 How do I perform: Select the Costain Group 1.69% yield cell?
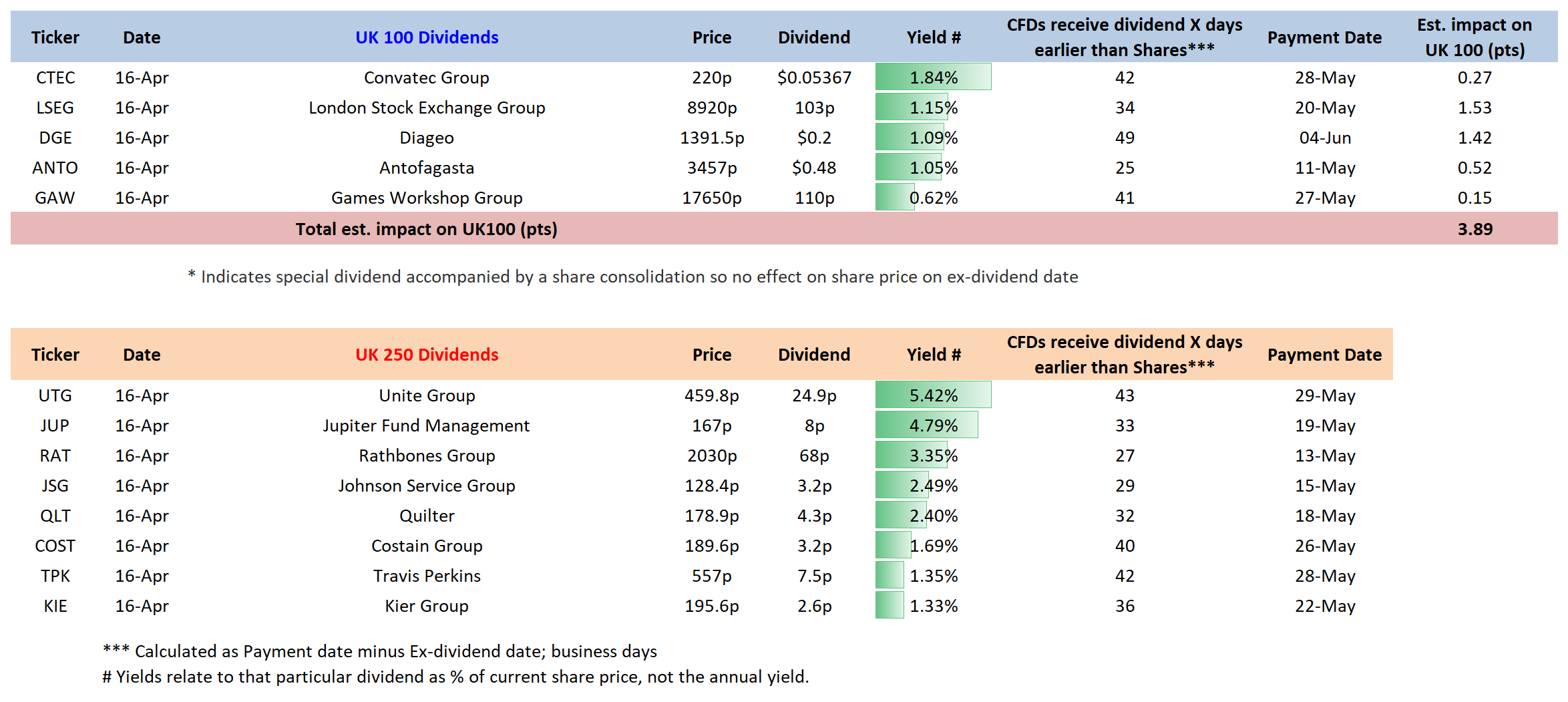tap(933, 546)
